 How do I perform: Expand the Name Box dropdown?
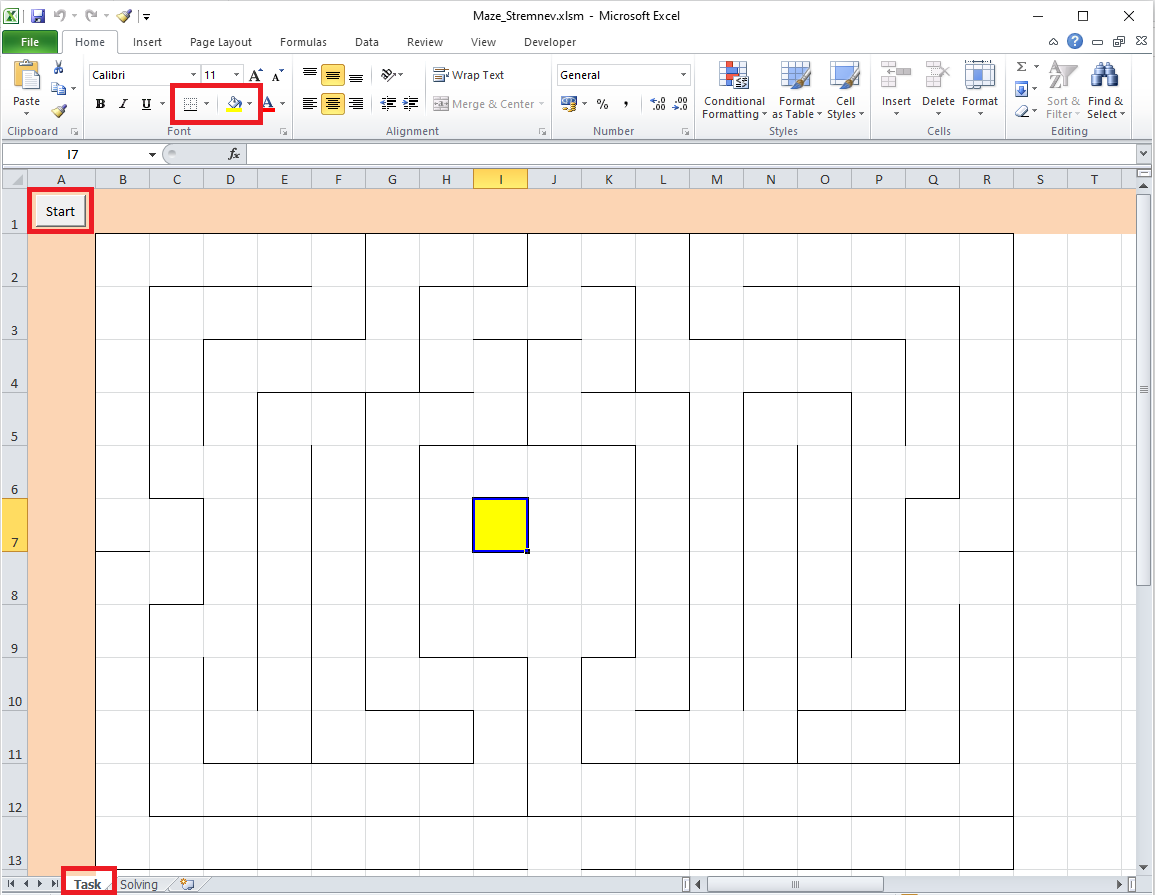(x=152, y=155)
